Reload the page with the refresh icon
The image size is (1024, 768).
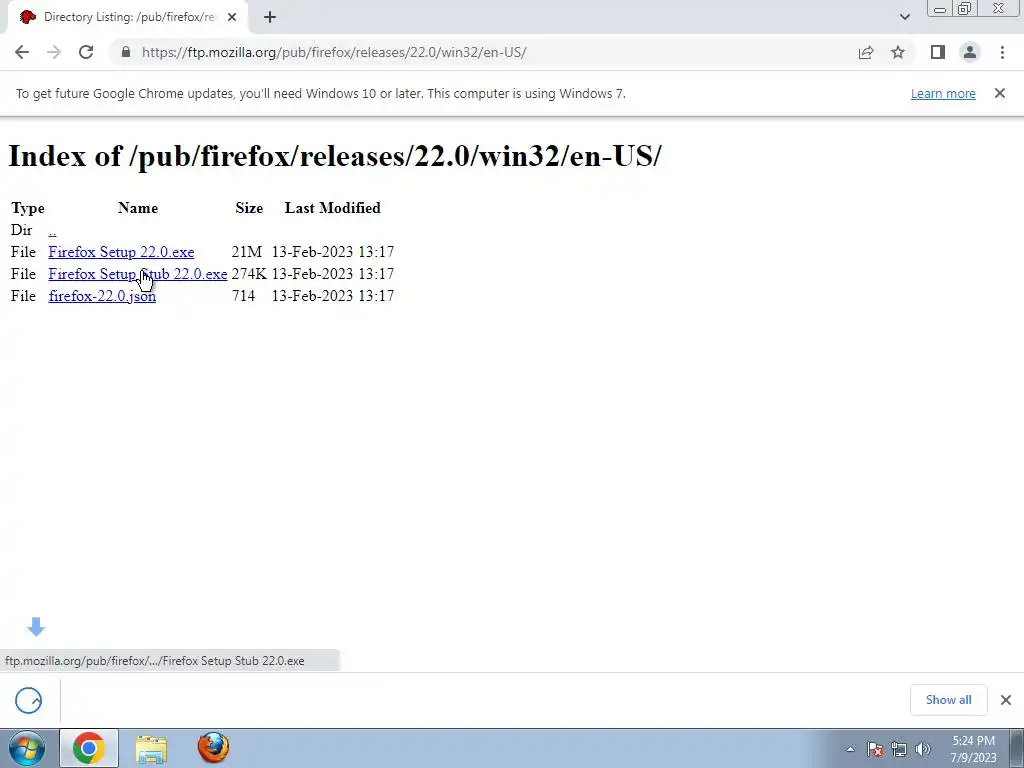click(x=86, y=52)
